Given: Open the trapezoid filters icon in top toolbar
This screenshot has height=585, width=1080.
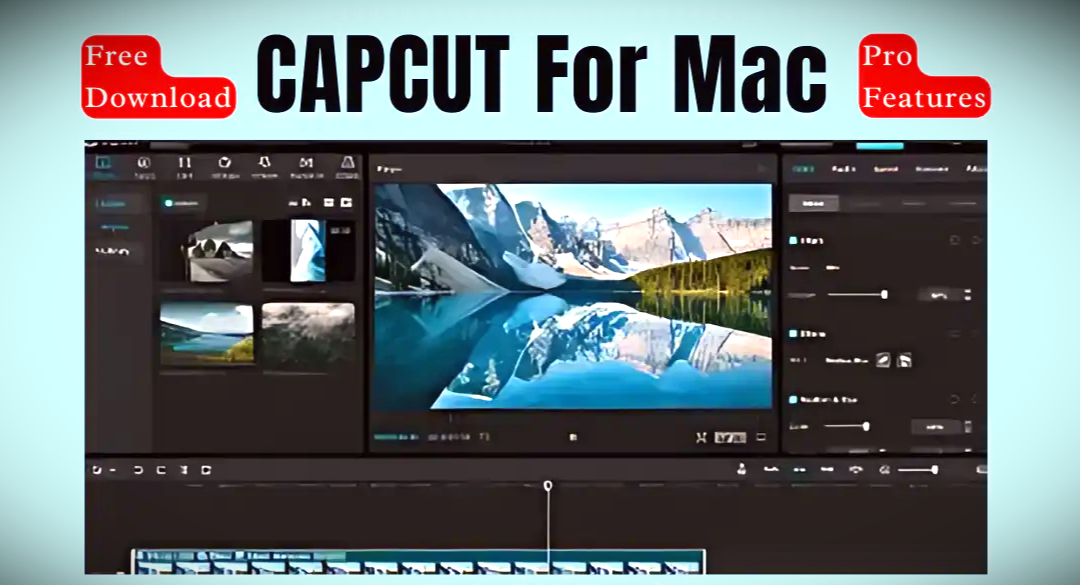Looking at the screenshot, I should click(x=348, y=165).
